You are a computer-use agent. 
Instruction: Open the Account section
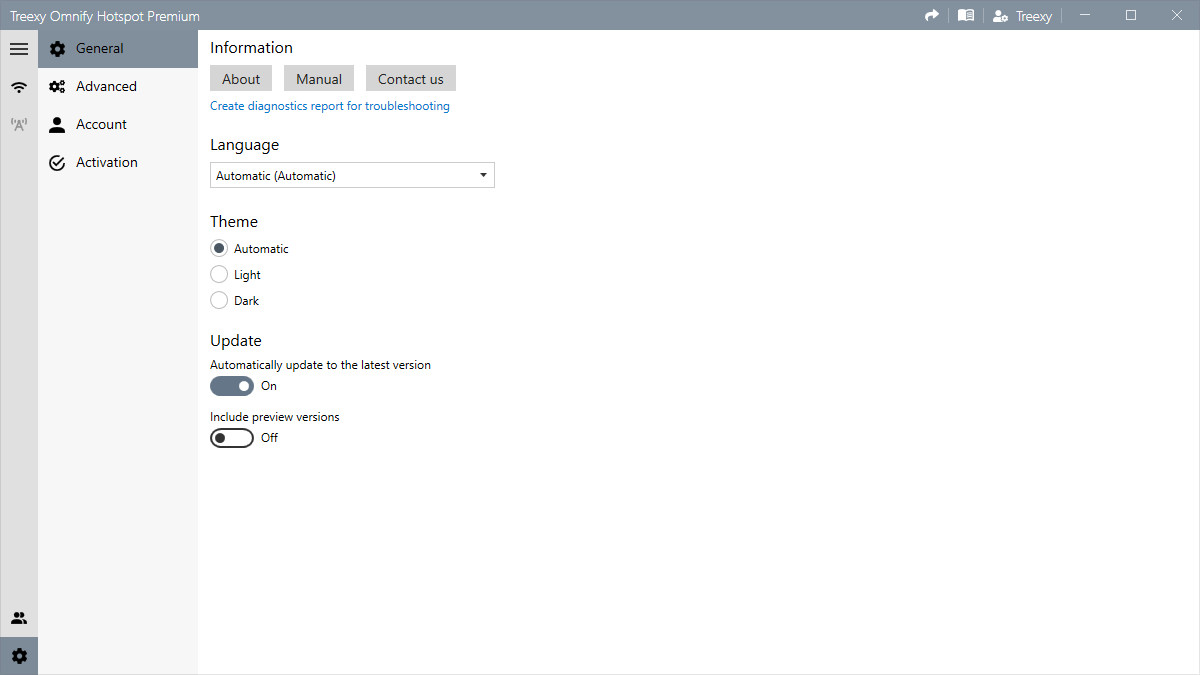pyautogui.click(x=100, y=124)
